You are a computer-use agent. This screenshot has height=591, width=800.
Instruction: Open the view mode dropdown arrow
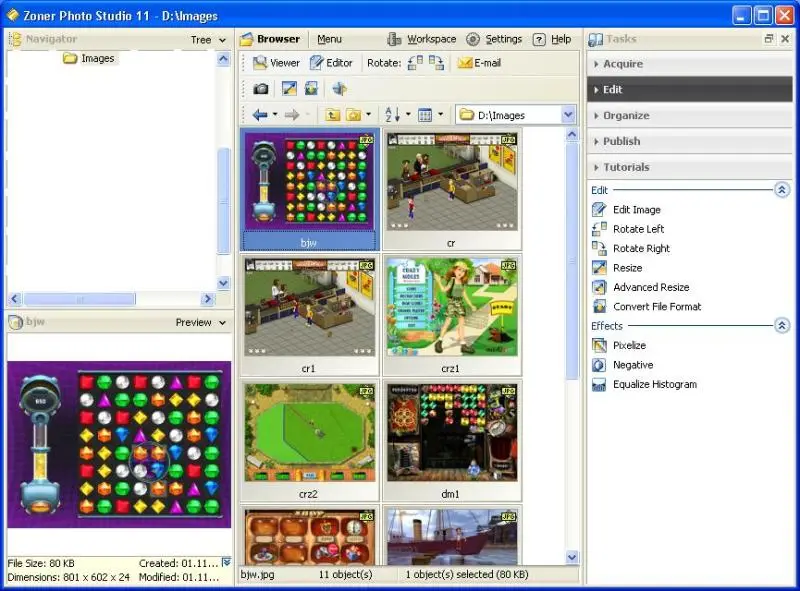click(440, 115)
